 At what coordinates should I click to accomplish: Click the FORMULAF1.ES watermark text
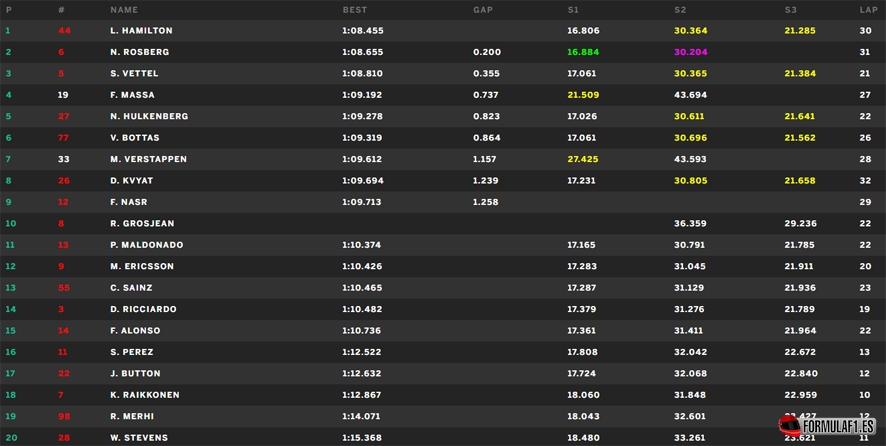pos(839,427)
